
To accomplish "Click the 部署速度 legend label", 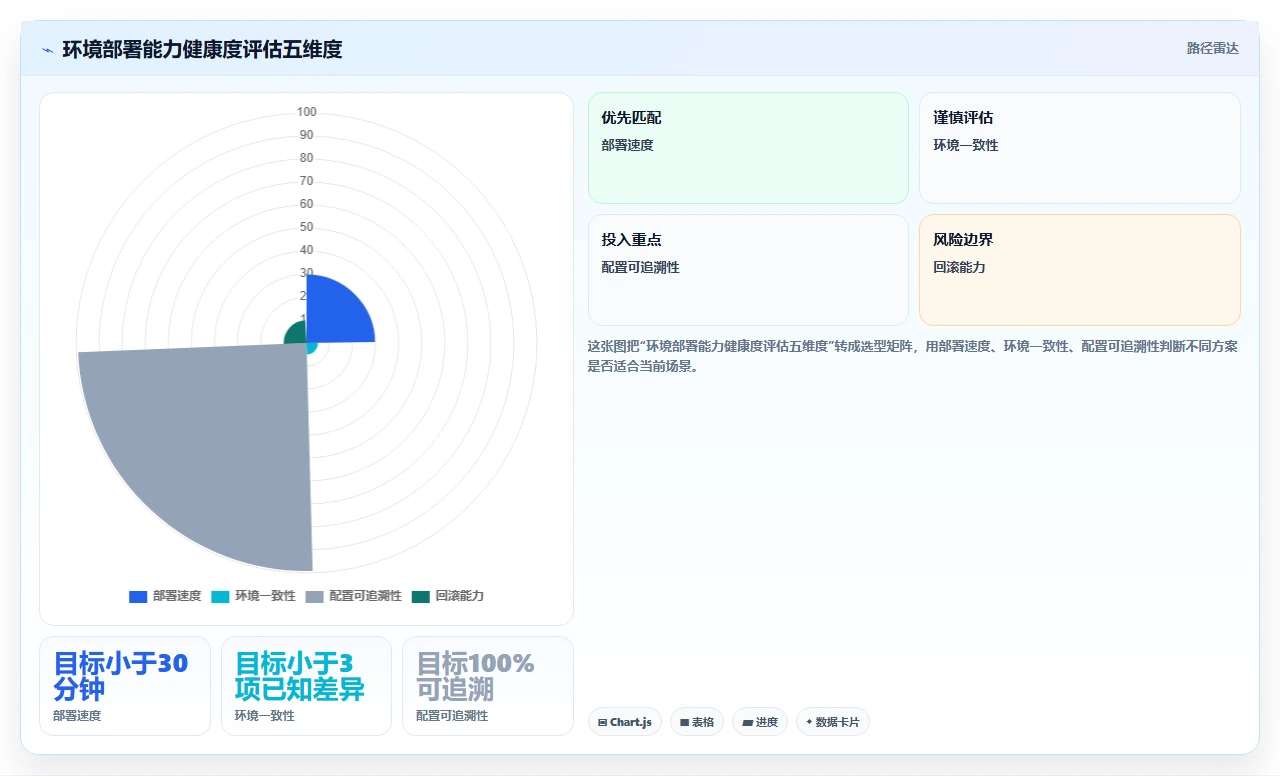I will click(177, 596).
